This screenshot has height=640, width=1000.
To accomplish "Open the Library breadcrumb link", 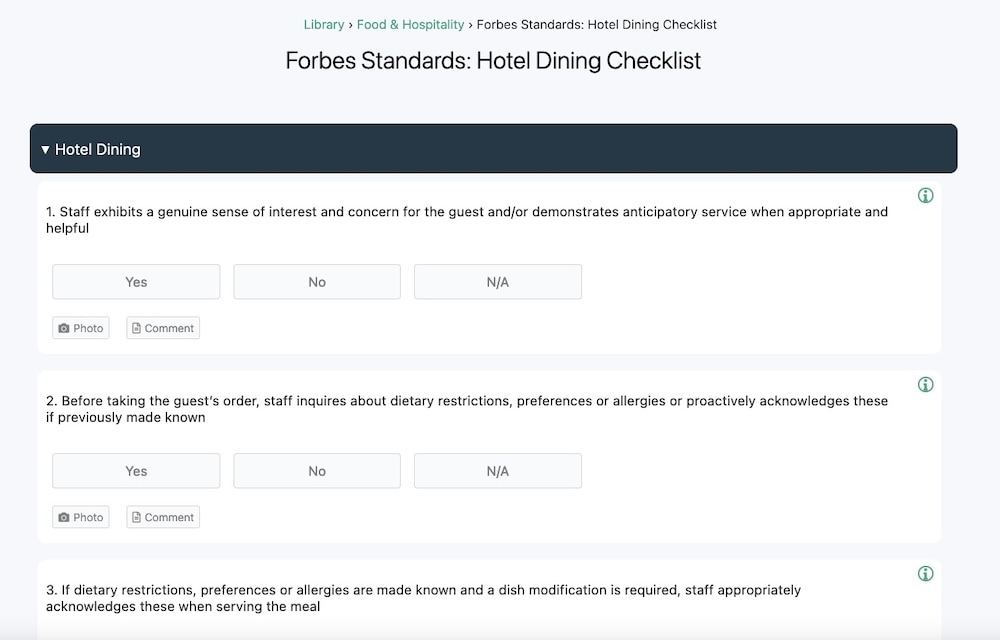I will (x=323, y=24).
